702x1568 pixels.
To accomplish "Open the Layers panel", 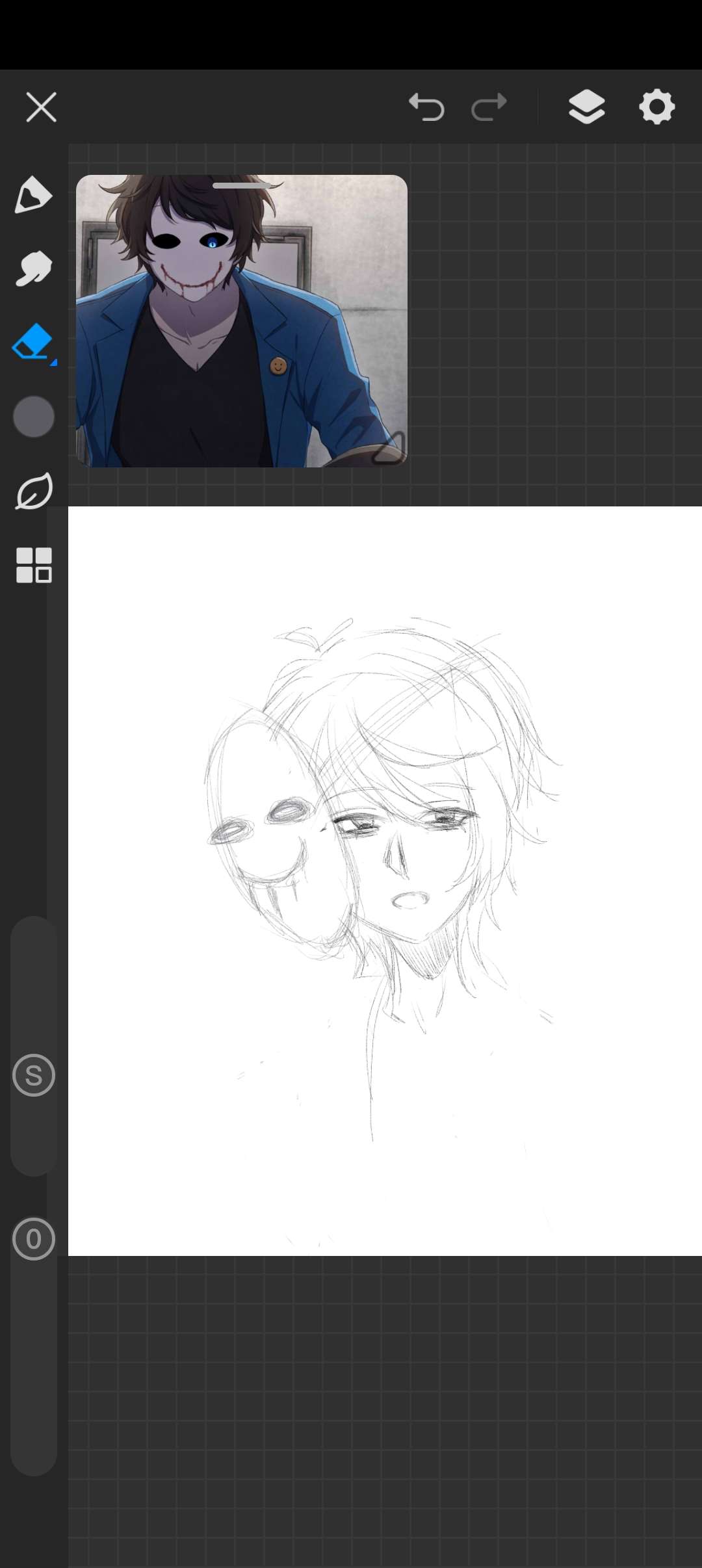I will click(x=586, y=107).
